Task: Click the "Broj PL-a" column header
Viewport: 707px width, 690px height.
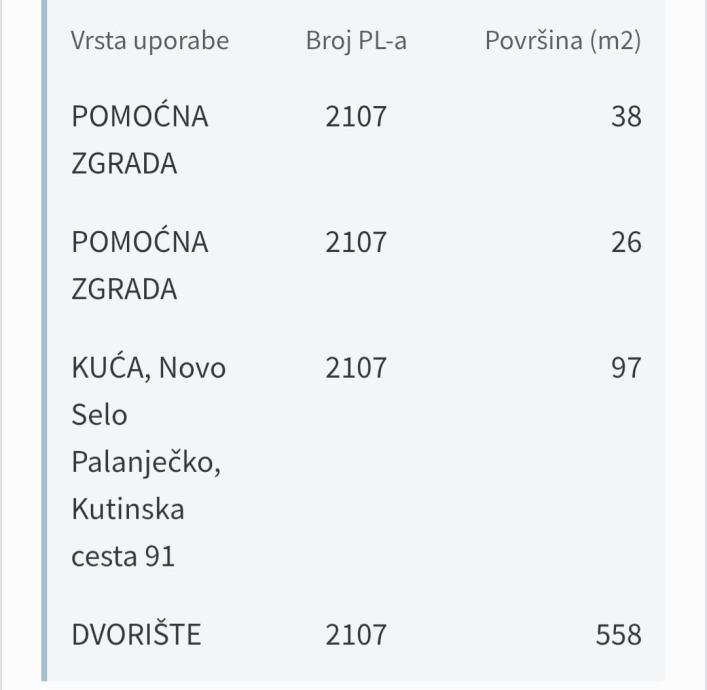Action: (x=356, y=41)
